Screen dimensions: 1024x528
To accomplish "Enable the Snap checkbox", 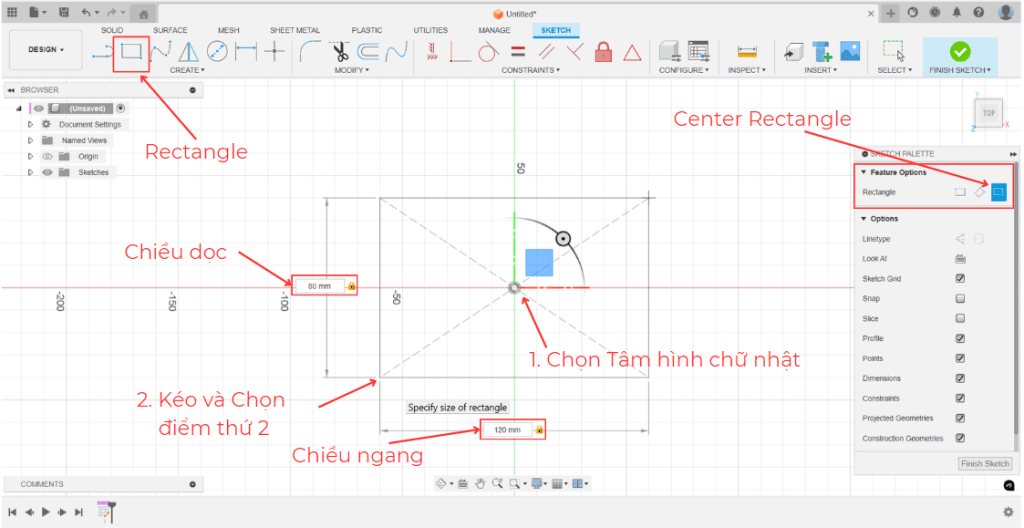I will (x=960, y=299).
